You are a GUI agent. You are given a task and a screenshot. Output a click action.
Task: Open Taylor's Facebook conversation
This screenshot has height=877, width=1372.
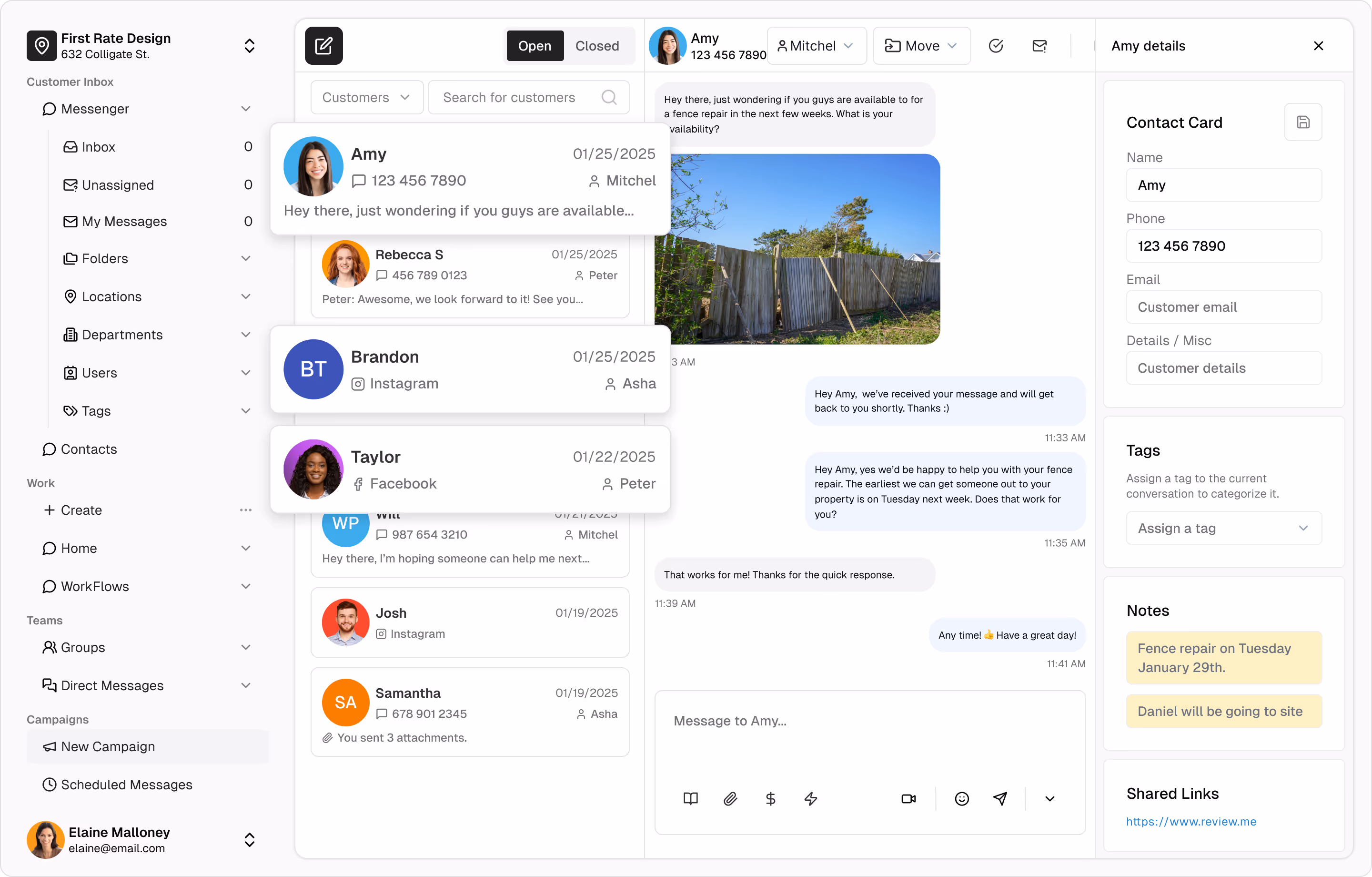470,469
